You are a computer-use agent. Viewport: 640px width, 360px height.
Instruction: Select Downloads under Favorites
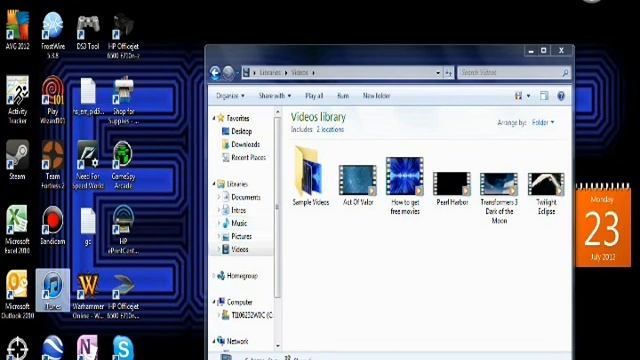click(241, 144)
